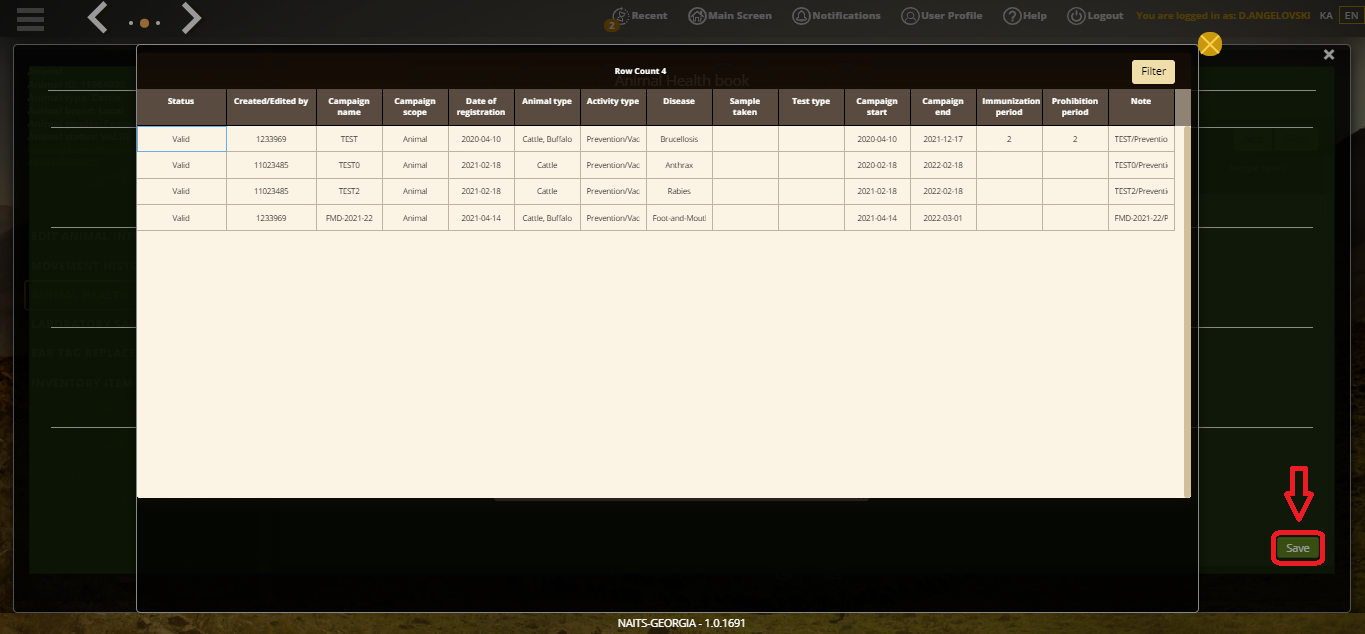This screenshot has height=634, width=1365.
Task: Click registration date 2020-04-10 cell
Action: [481, 139]
